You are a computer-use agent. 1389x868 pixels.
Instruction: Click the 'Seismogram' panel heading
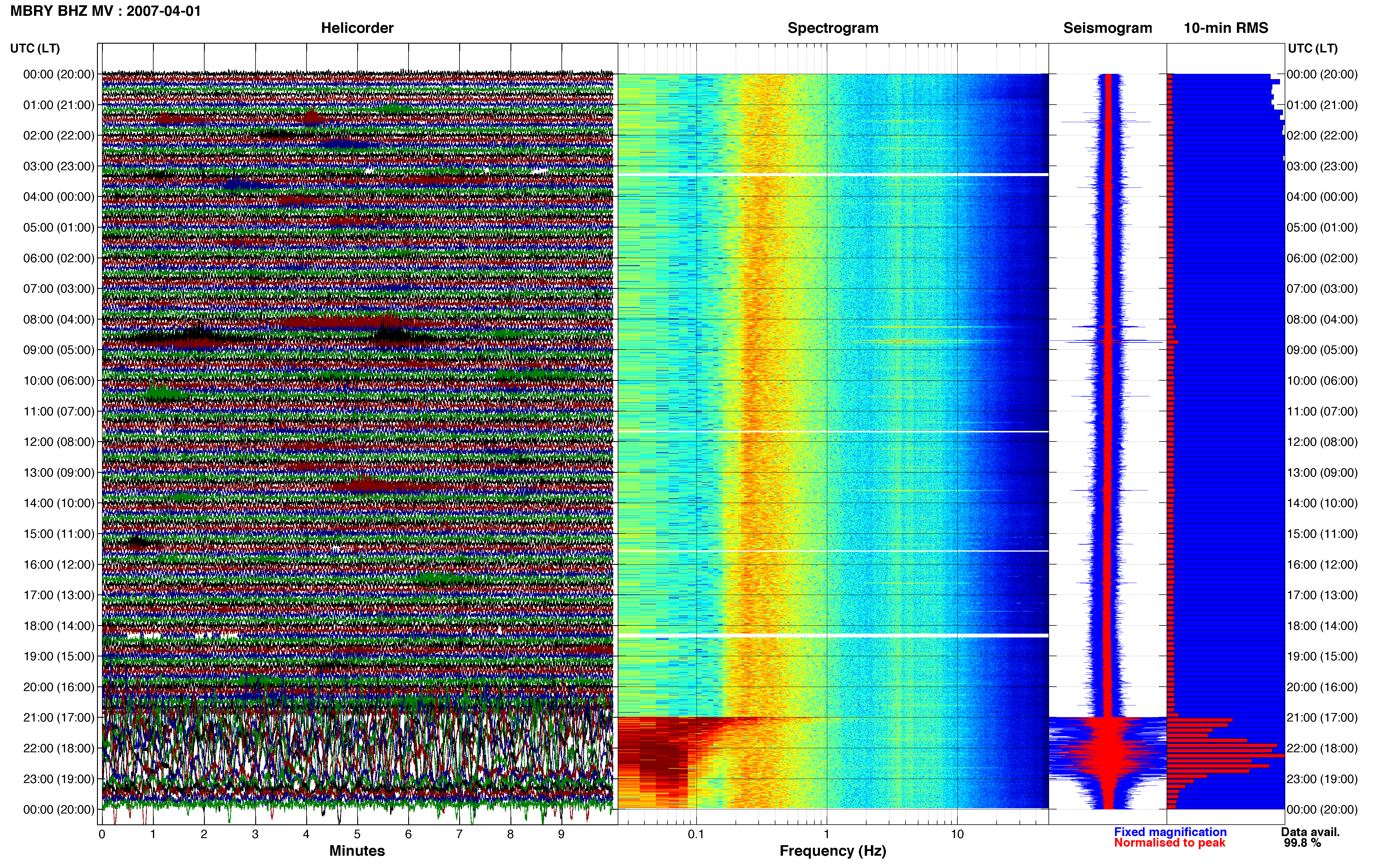1108,28
